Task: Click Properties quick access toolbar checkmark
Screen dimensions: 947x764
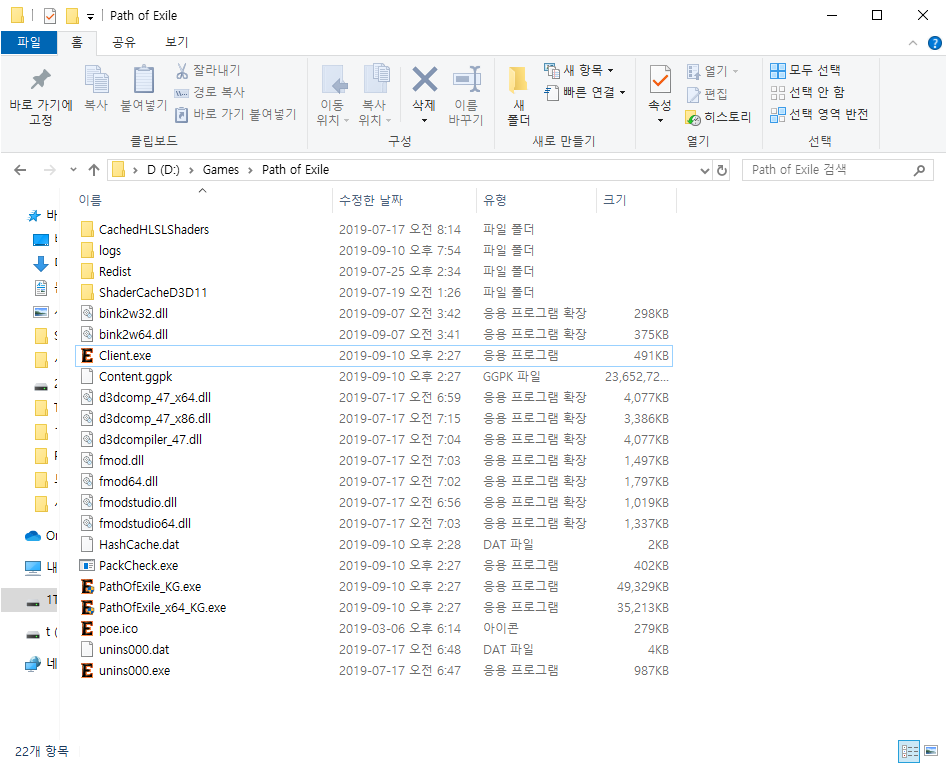Action: [50, 16]
